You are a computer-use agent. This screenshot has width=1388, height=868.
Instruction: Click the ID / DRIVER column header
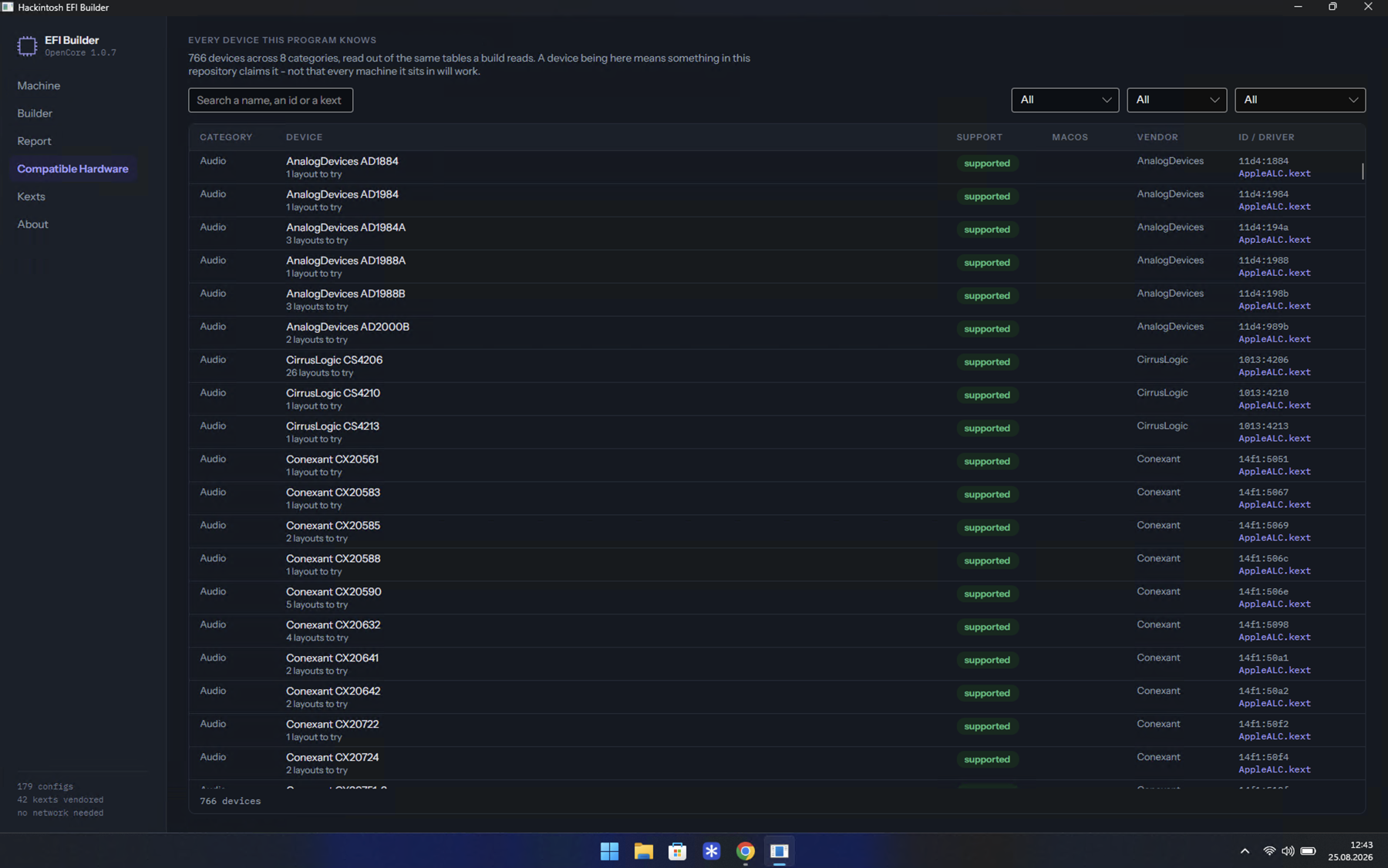[x=1267, y=137]
